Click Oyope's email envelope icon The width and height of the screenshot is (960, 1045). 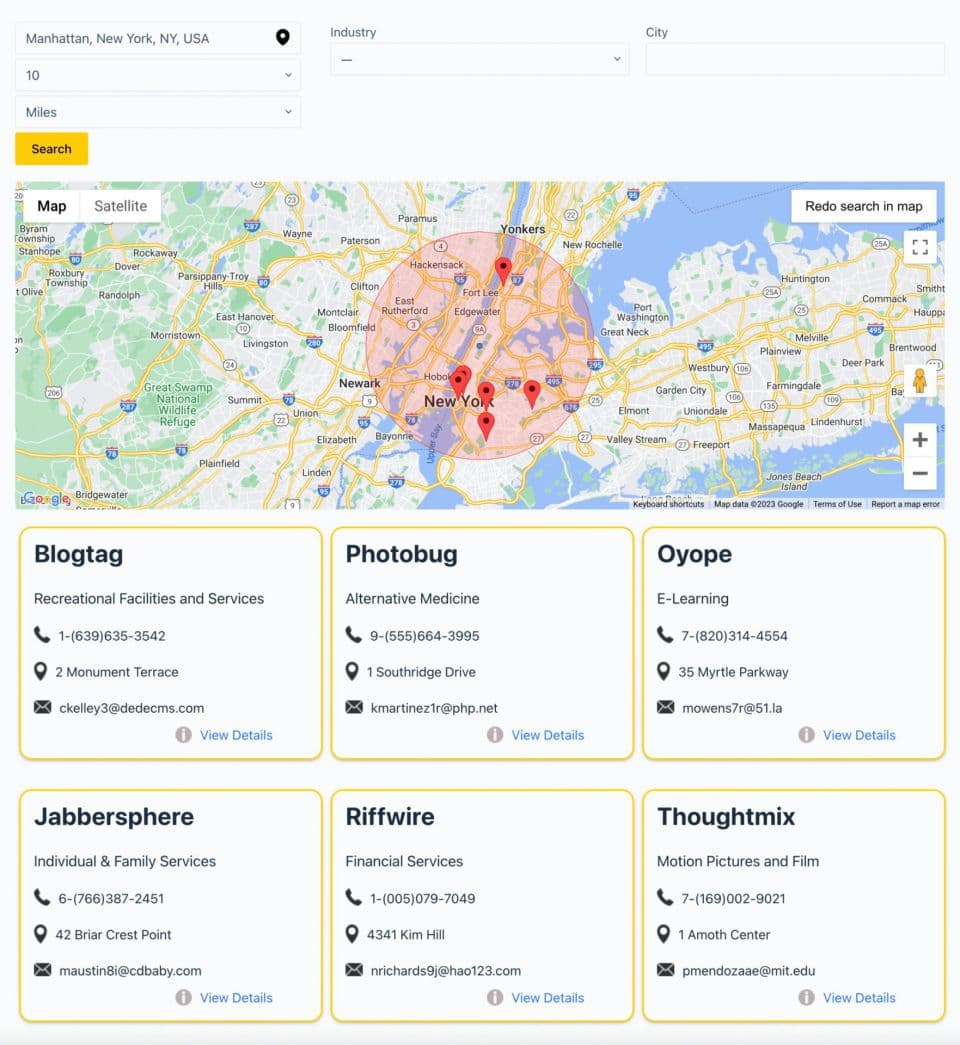[665, 707]
